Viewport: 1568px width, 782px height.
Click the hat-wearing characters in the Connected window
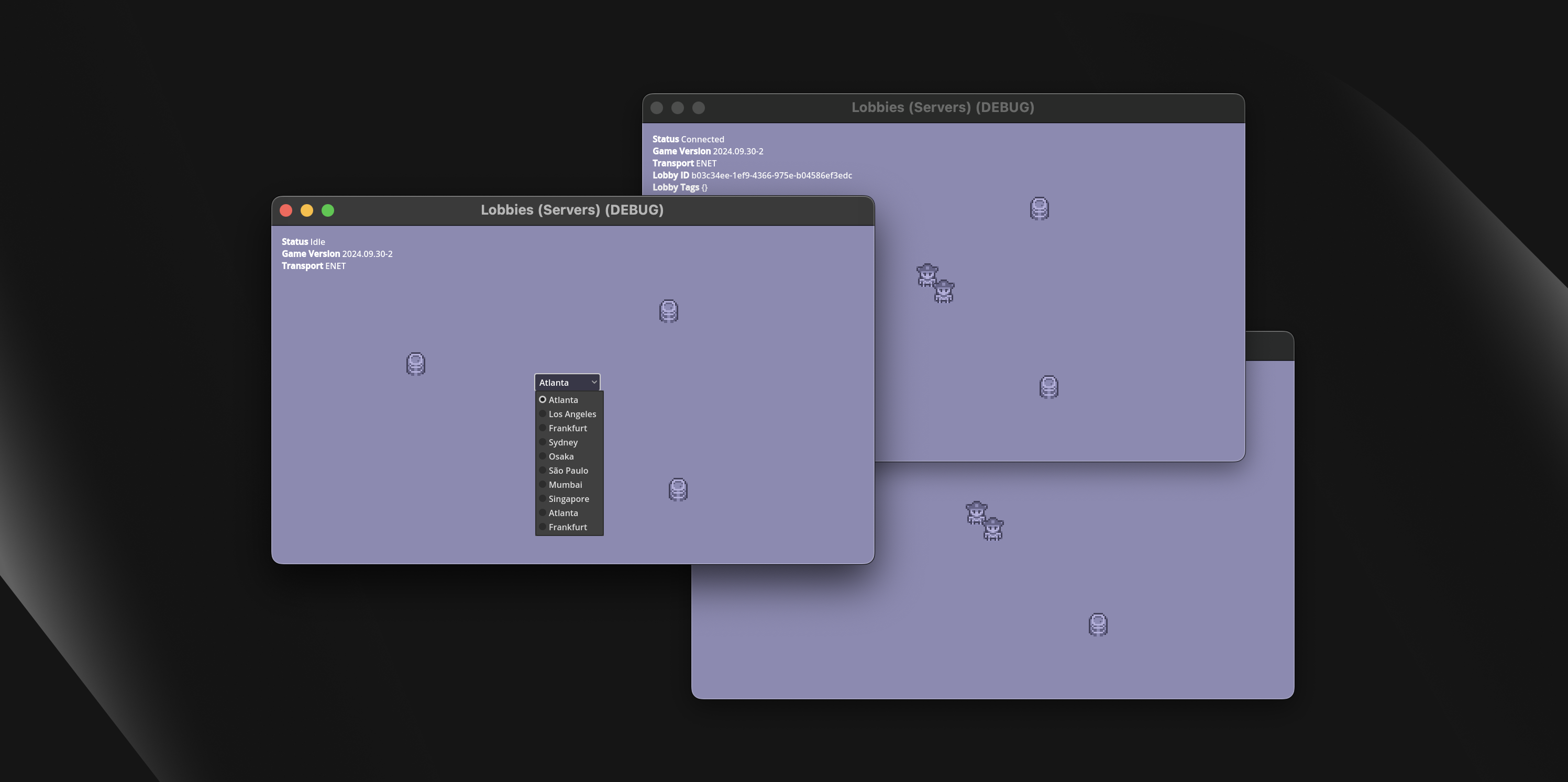tap(935, 284)
